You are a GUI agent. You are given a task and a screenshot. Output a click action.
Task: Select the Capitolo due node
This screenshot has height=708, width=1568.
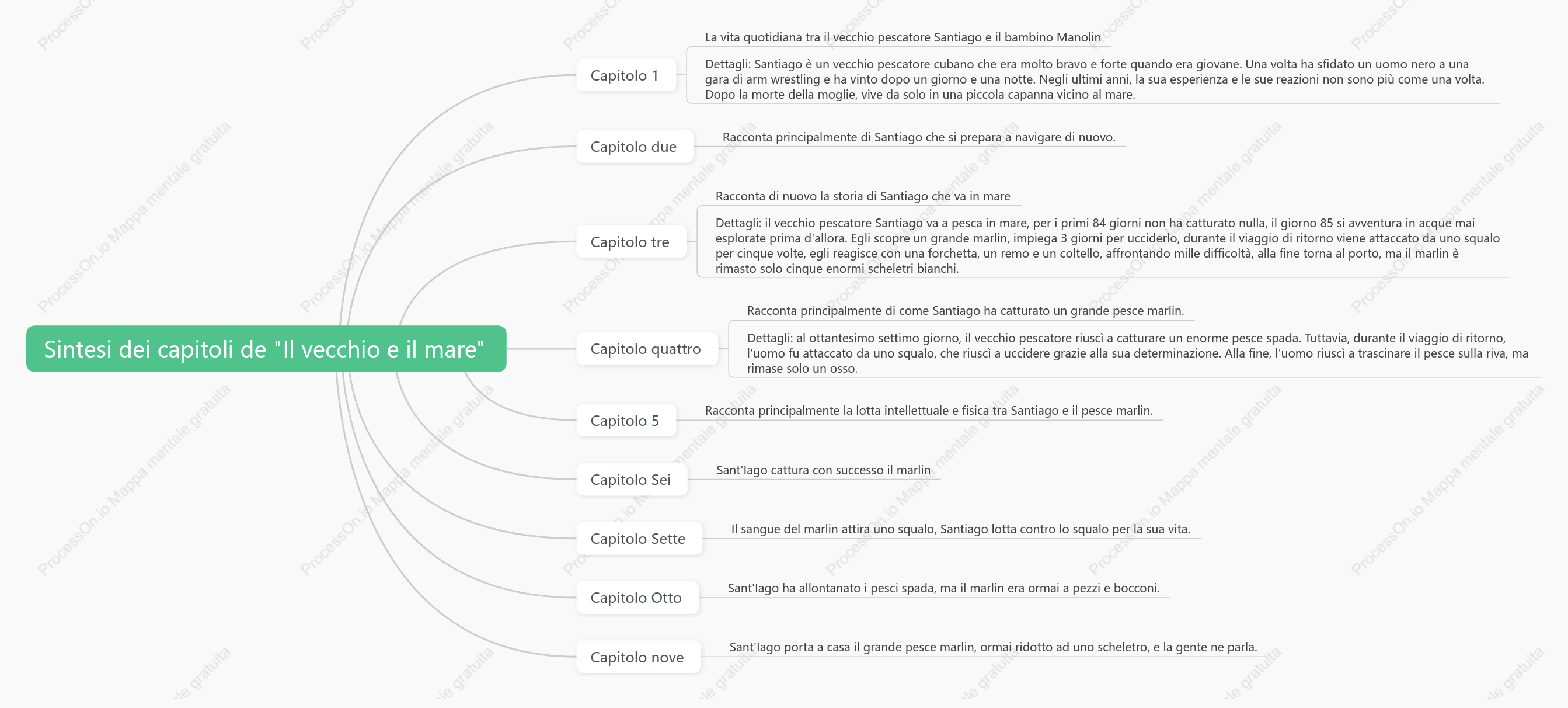634,146
